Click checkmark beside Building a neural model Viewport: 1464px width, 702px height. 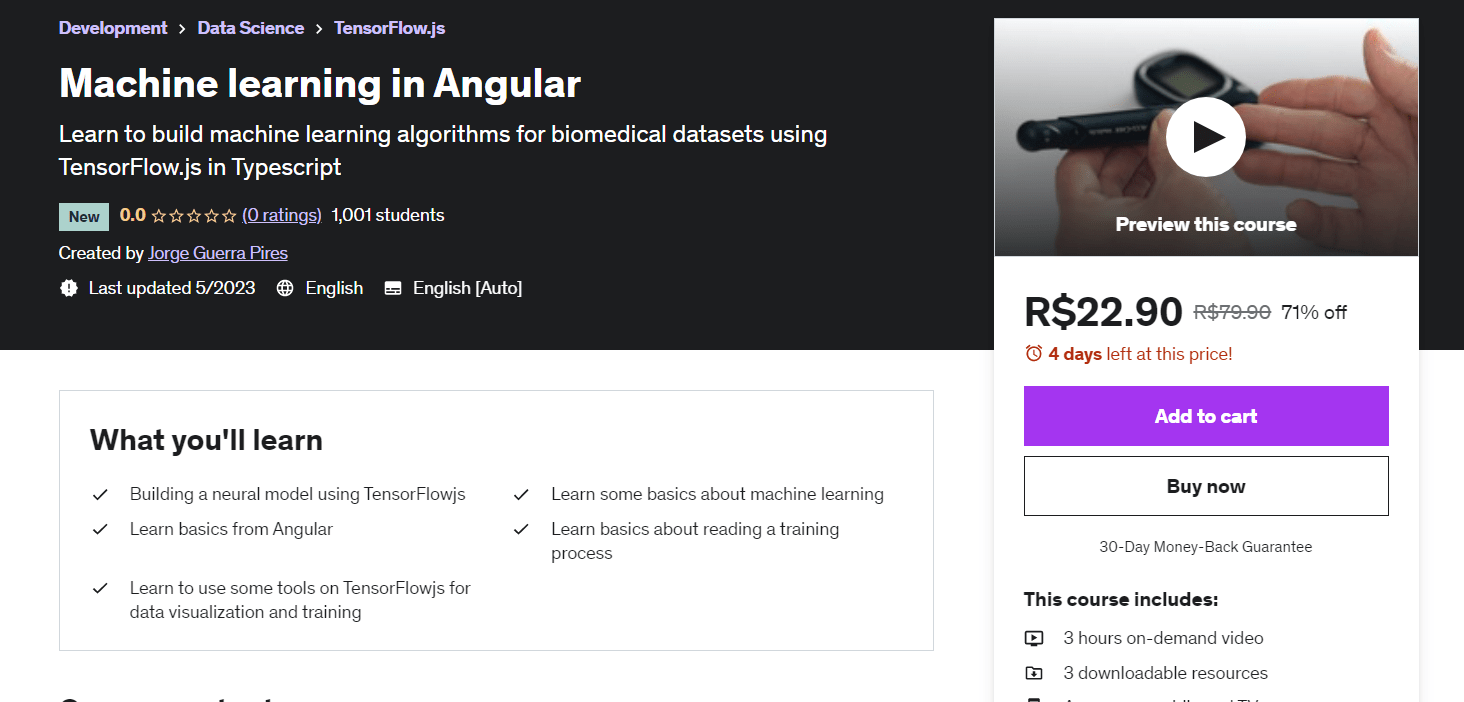(100, 494)
